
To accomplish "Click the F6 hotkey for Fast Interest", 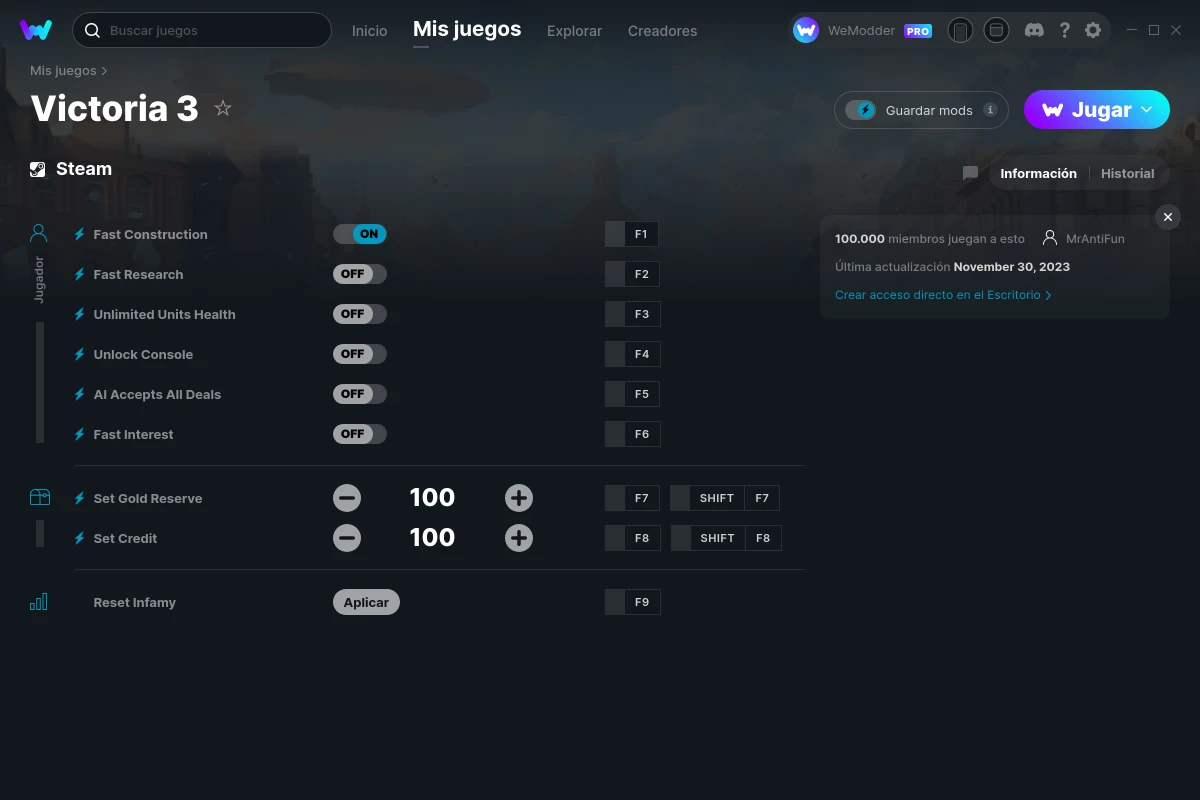I will coord(633,434).
